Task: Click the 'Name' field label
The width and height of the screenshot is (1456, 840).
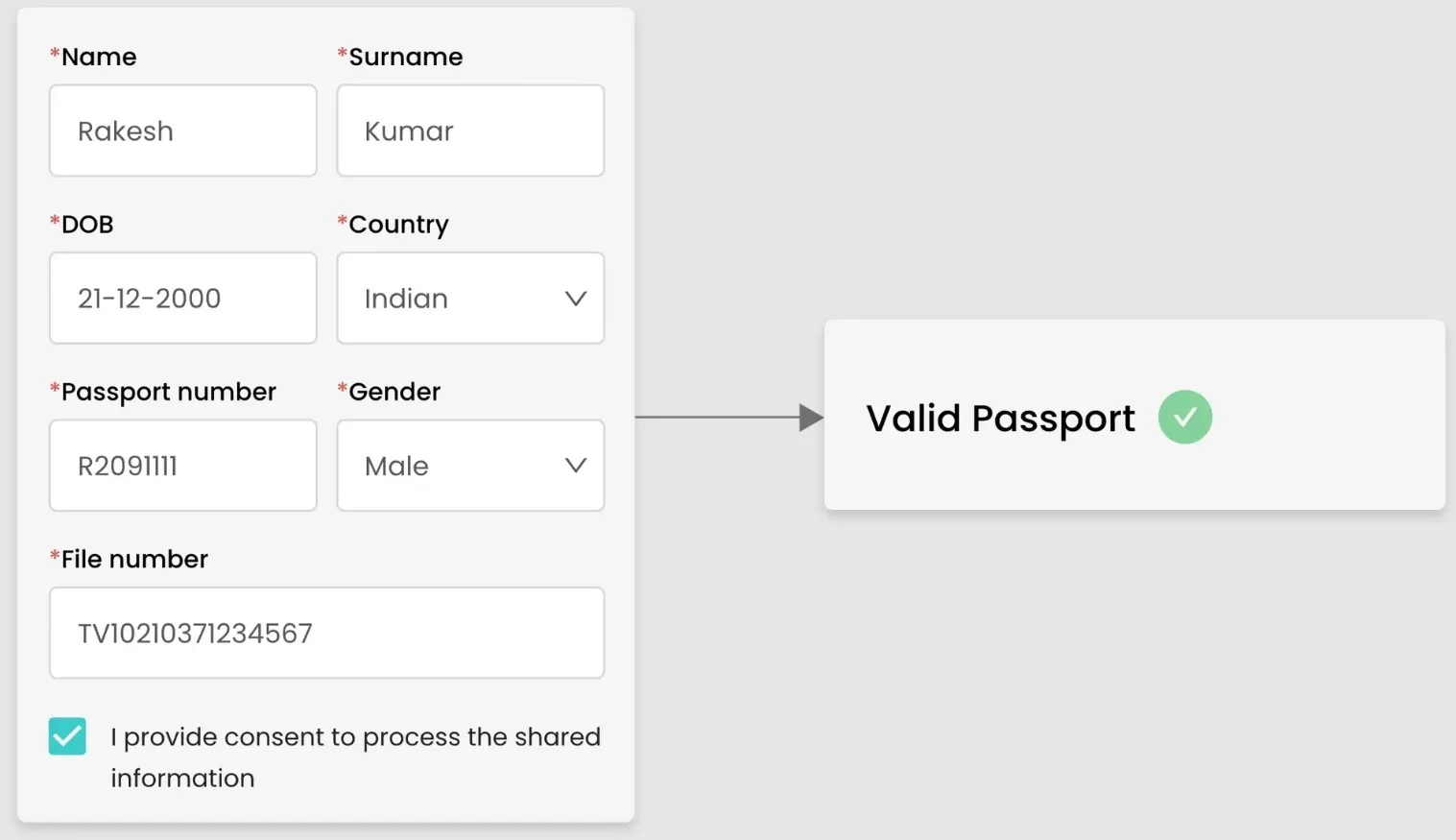Action: [99, 57]
